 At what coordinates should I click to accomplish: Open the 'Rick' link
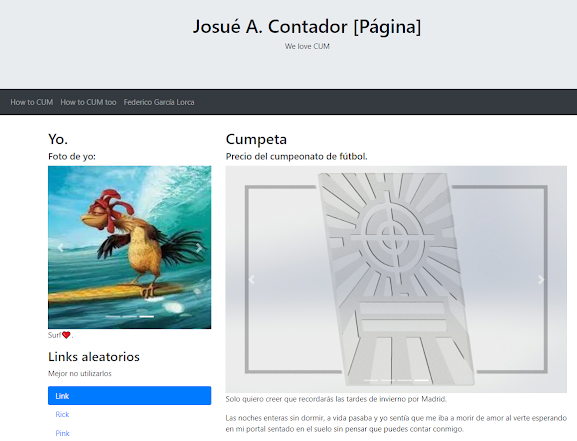[62, 414]
